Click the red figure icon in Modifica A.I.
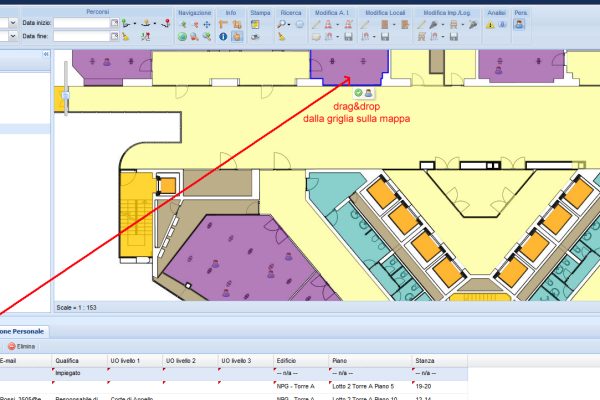Screen dimensions: 600x400 [x=328, y=24]
